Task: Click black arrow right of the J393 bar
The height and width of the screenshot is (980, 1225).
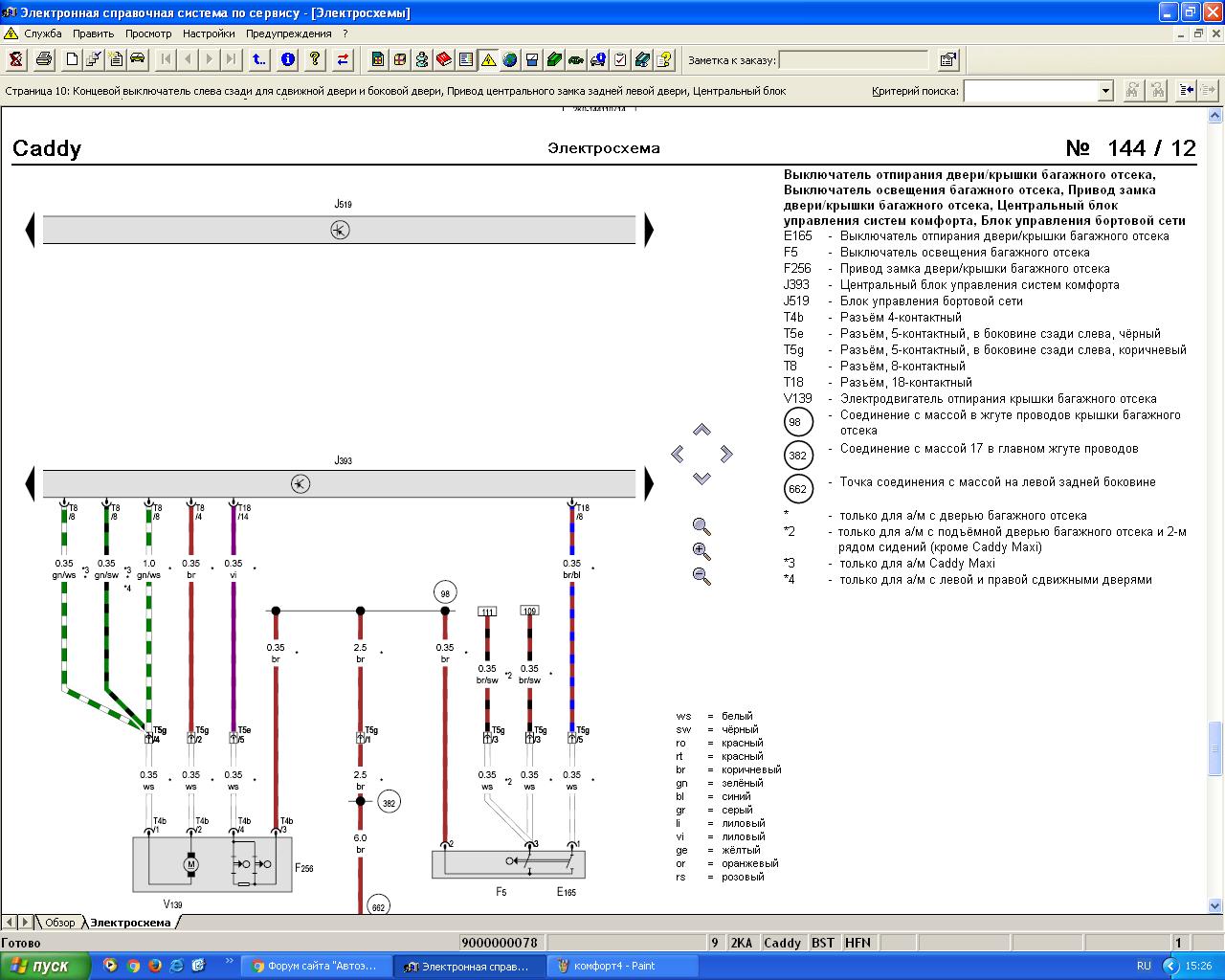Action: (x=649, y=484)
